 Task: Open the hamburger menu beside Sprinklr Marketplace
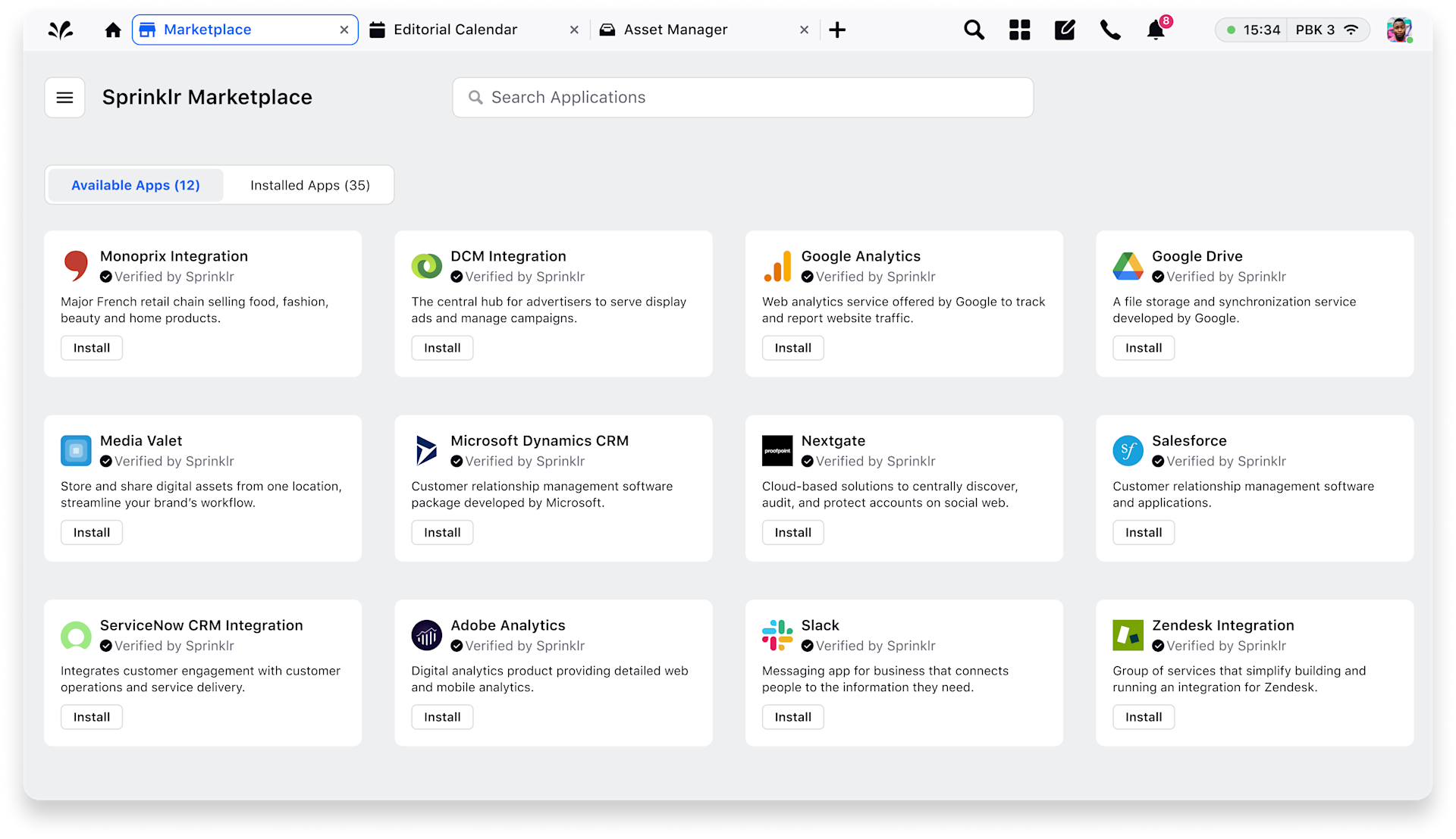tap(64, 97)
